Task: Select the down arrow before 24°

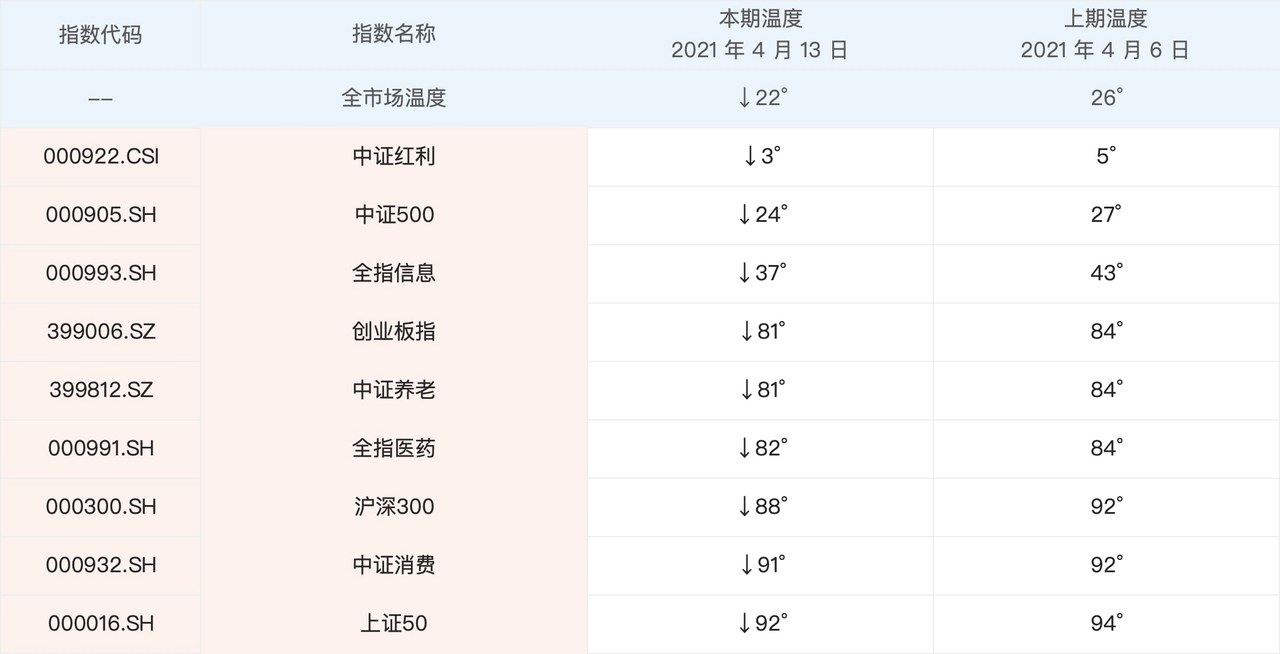Action: (744, 215)
